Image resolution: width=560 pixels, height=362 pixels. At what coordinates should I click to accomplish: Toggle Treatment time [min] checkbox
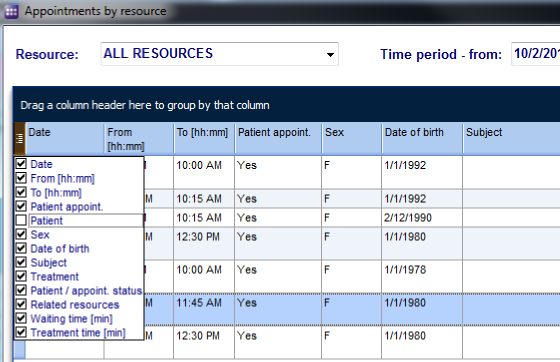(x=21, y=332)
